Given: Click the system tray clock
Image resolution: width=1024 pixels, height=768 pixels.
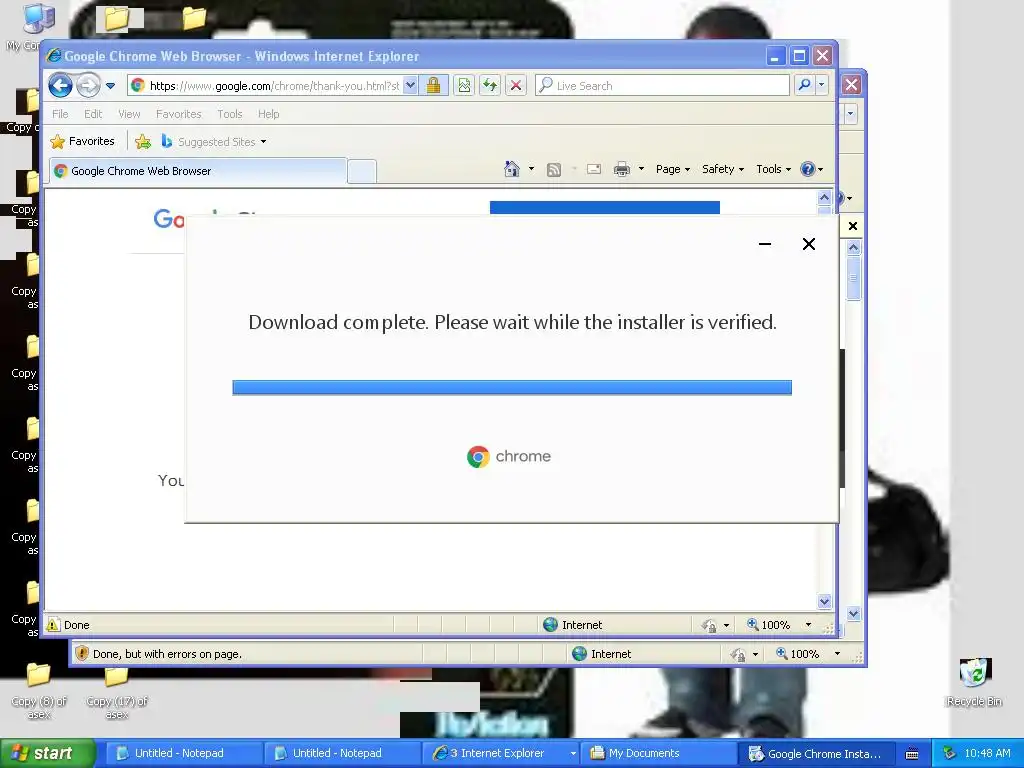Looking at the screenshot, I should click(987, 754).
